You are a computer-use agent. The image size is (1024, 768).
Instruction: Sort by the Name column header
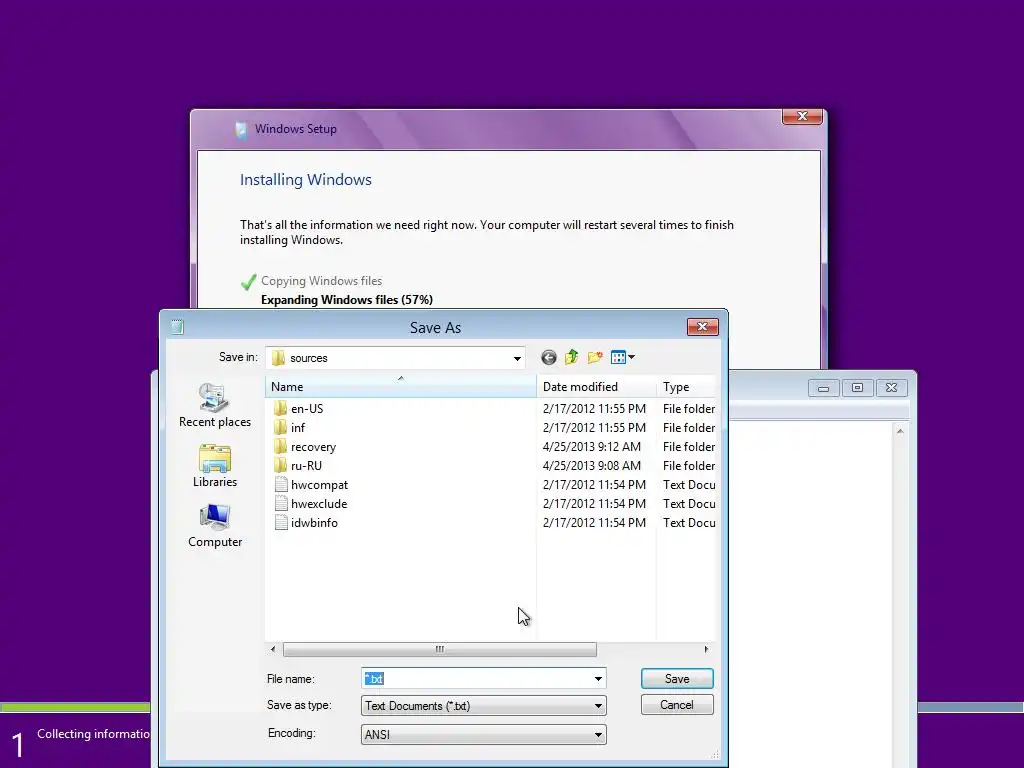[x=400, y=387]
